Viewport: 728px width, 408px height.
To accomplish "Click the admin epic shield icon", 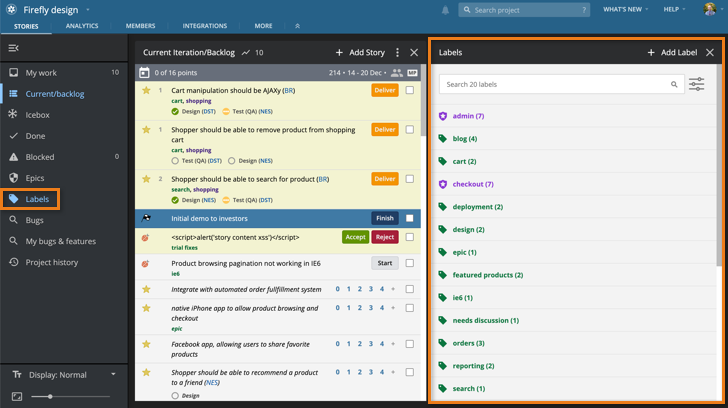I will (x=443, y=116).
